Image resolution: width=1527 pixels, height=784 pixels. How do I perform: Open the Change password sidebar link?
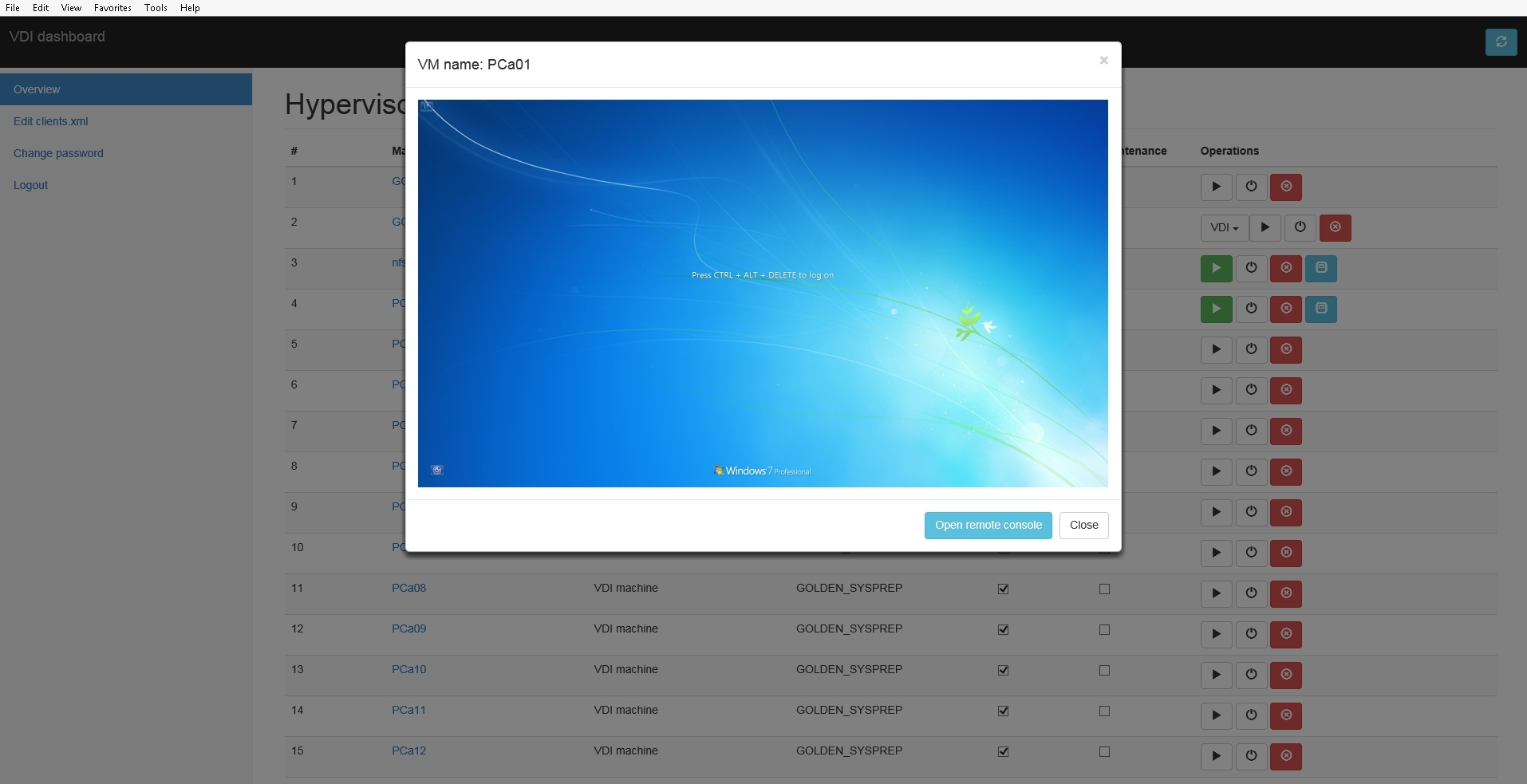click(58, 153)
